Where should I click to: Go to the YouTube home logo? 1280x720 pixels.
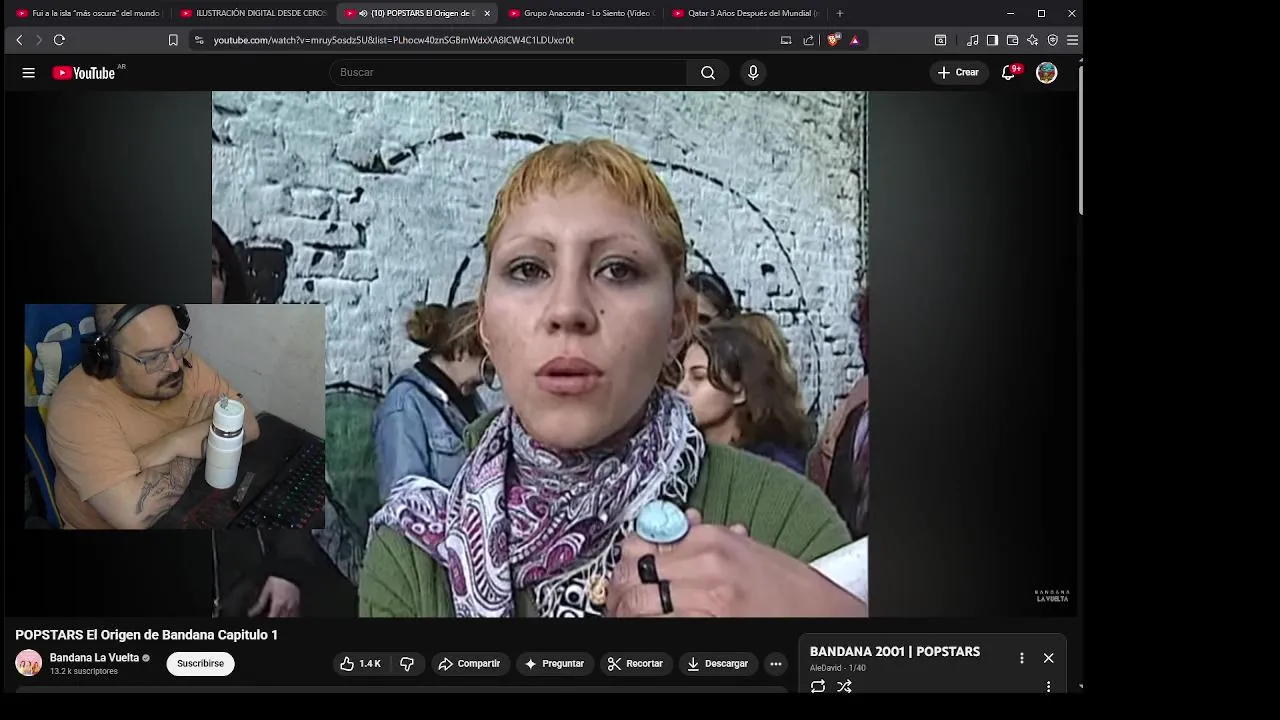click(x=84, y=73)
